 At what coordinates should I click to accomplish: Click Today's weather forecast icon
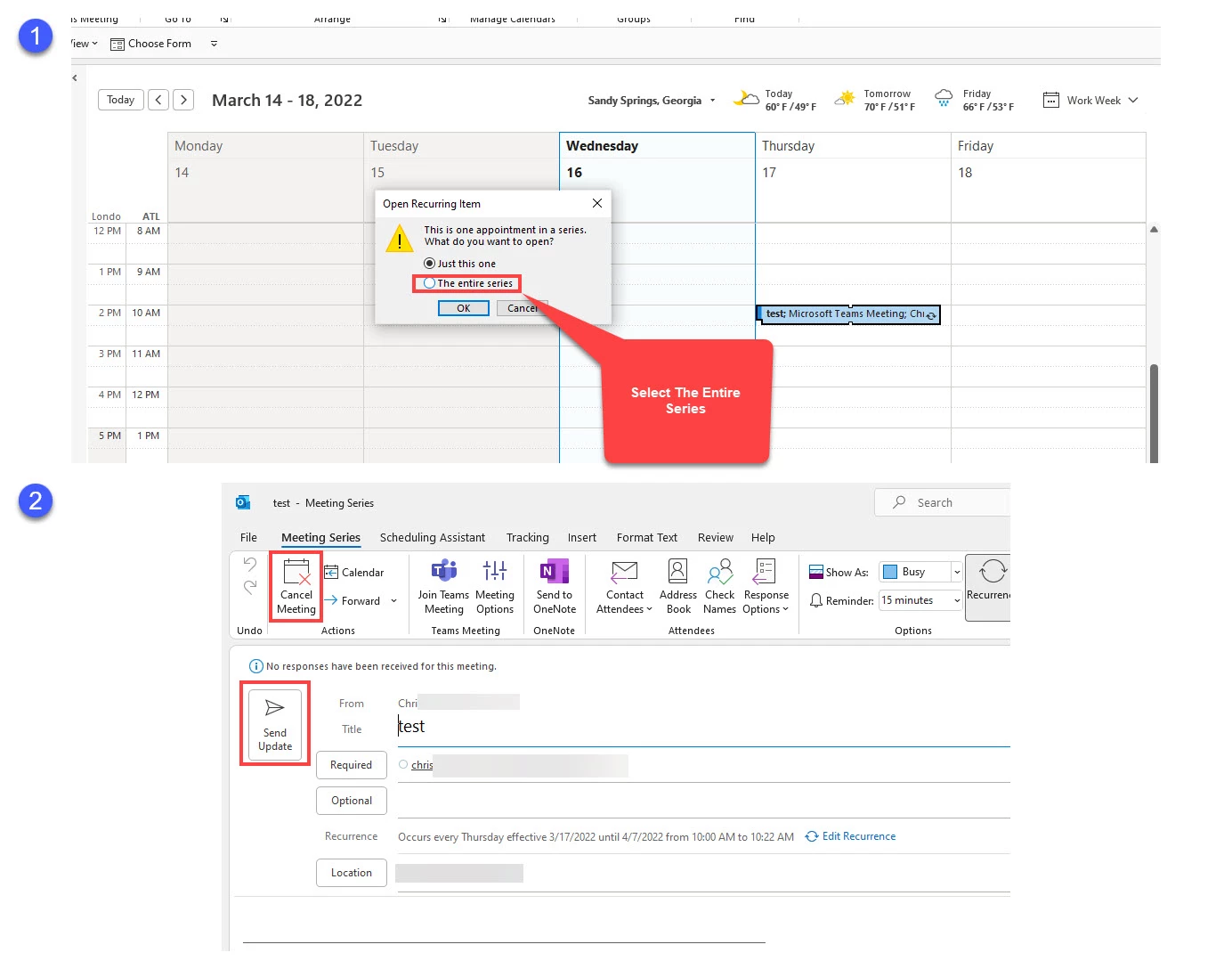tap(746, 98)
